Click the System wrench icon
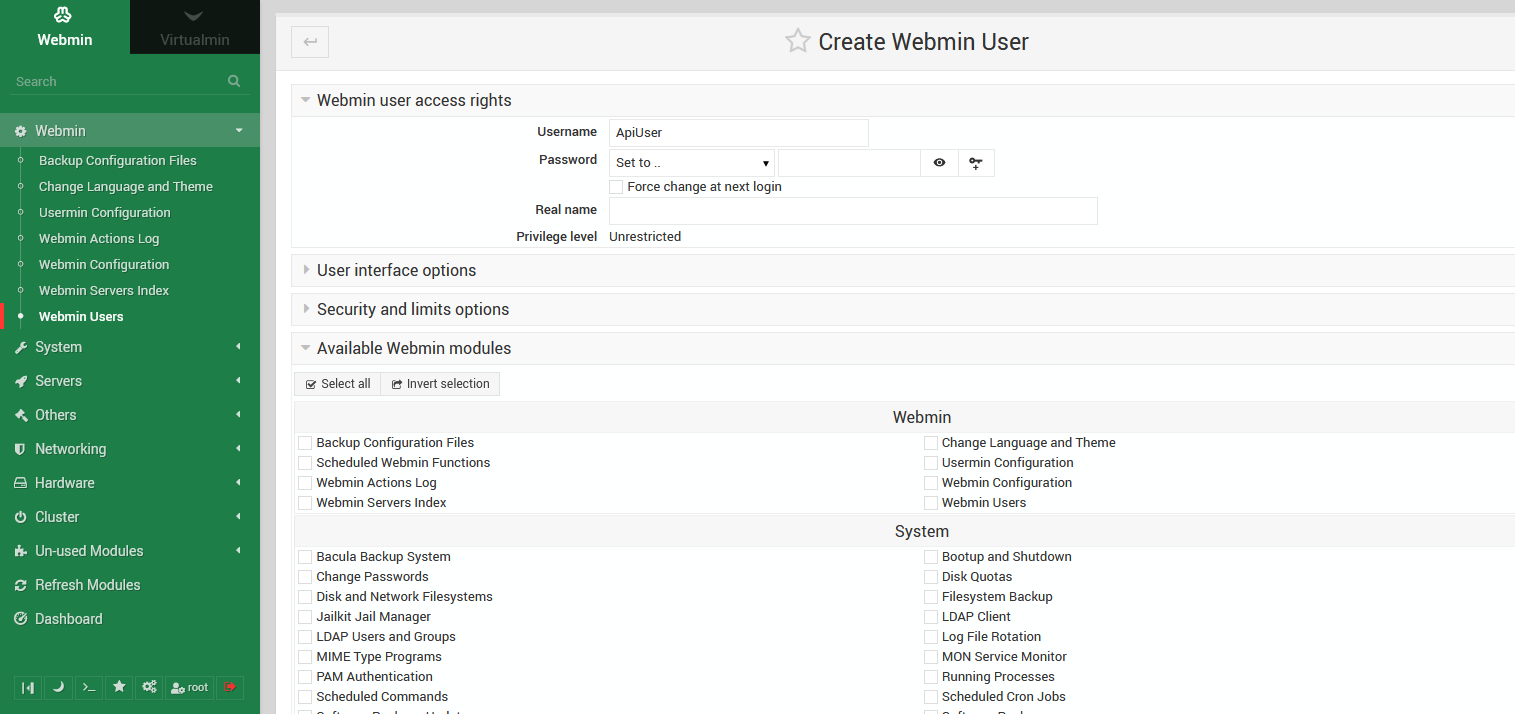 pos(21,347)
